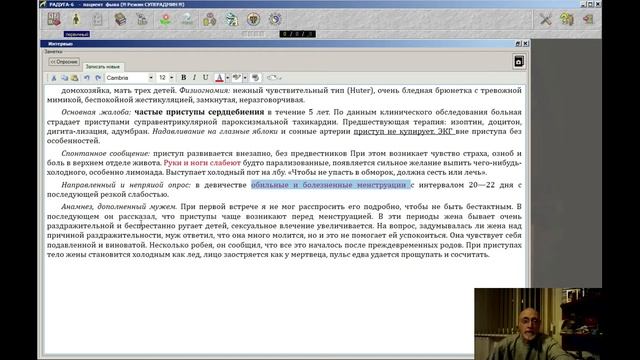Select the 'Записать новые' tab
Screen dimensions: 640x360
(x=102, y=67)
